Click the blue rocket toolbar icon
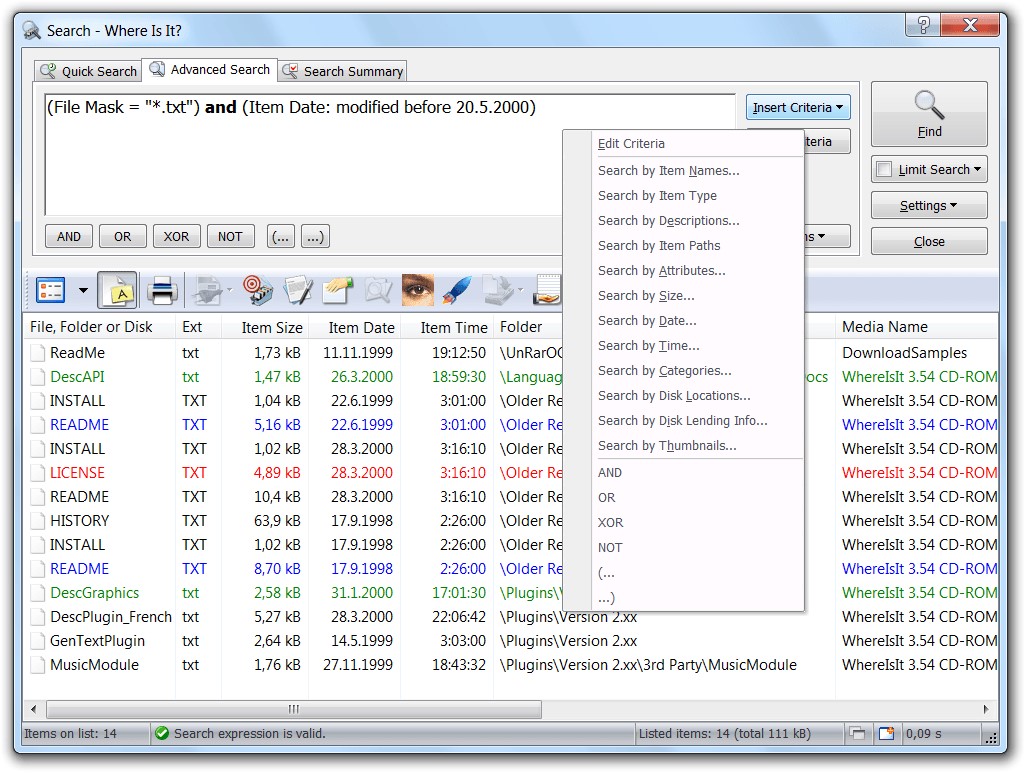 click(457, 291)
